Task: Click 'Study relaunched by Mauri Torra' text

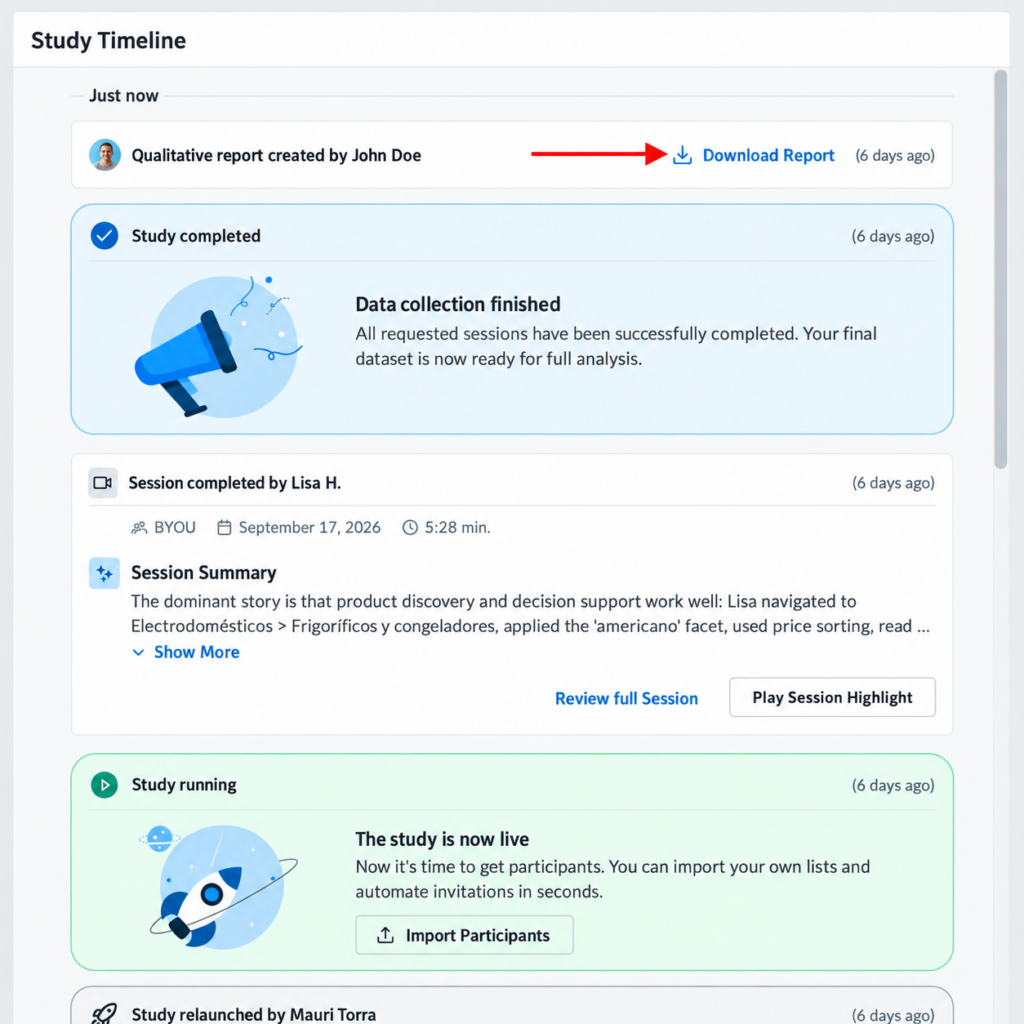Action: [x=254, y=1014]
